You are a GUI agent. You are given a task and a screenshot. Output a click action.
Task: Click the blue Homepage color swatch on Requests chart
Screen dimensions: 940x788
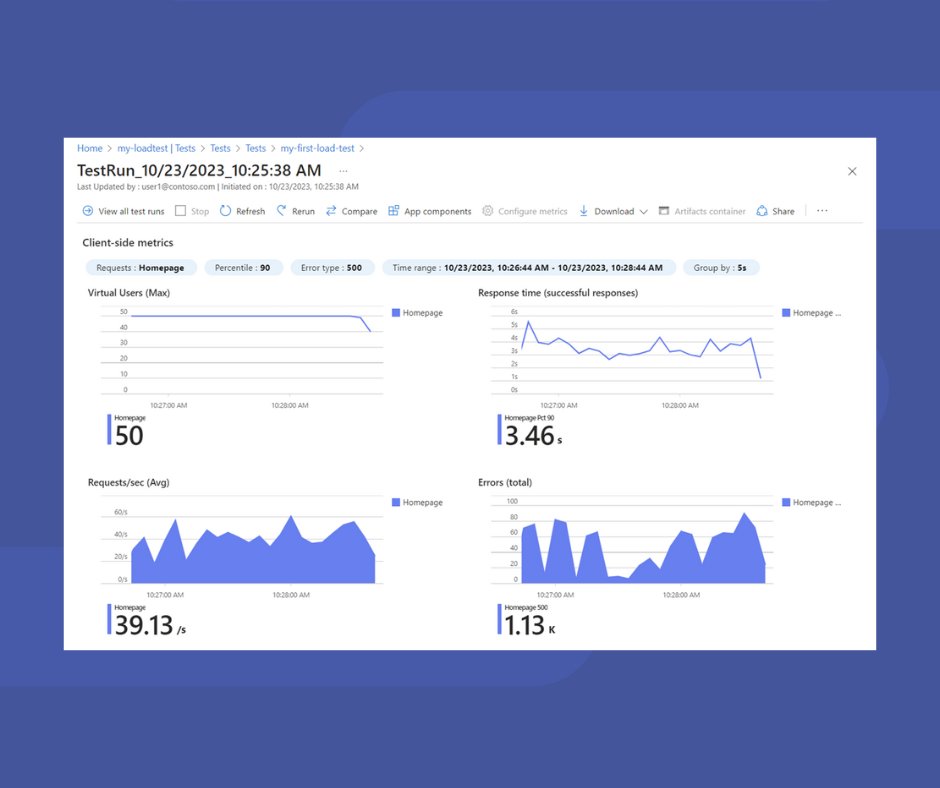click(x=394, y=502)
